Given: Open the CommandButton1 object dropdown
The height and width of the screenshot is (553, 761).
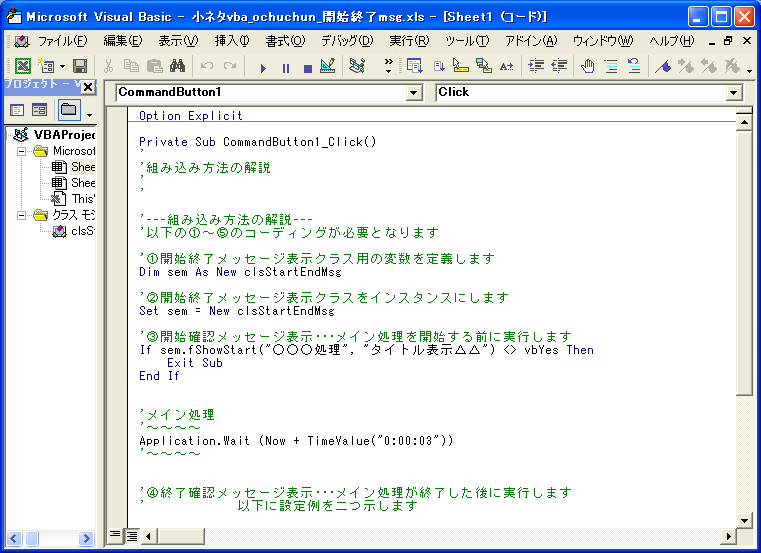Looking at the screenshot, I should point(414,92).
